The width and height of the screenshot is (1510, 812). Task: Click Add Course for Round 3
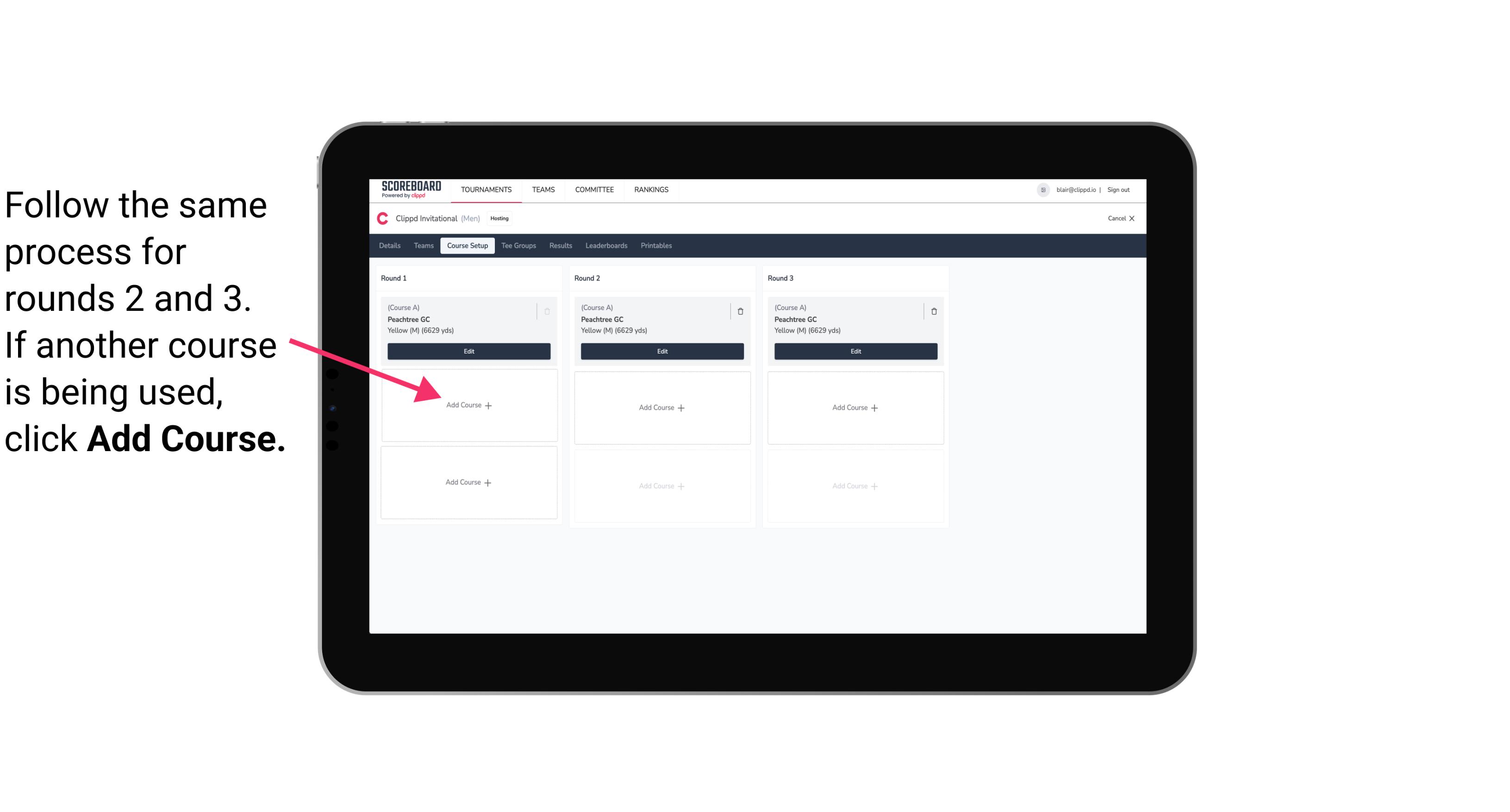coord(854,407)
